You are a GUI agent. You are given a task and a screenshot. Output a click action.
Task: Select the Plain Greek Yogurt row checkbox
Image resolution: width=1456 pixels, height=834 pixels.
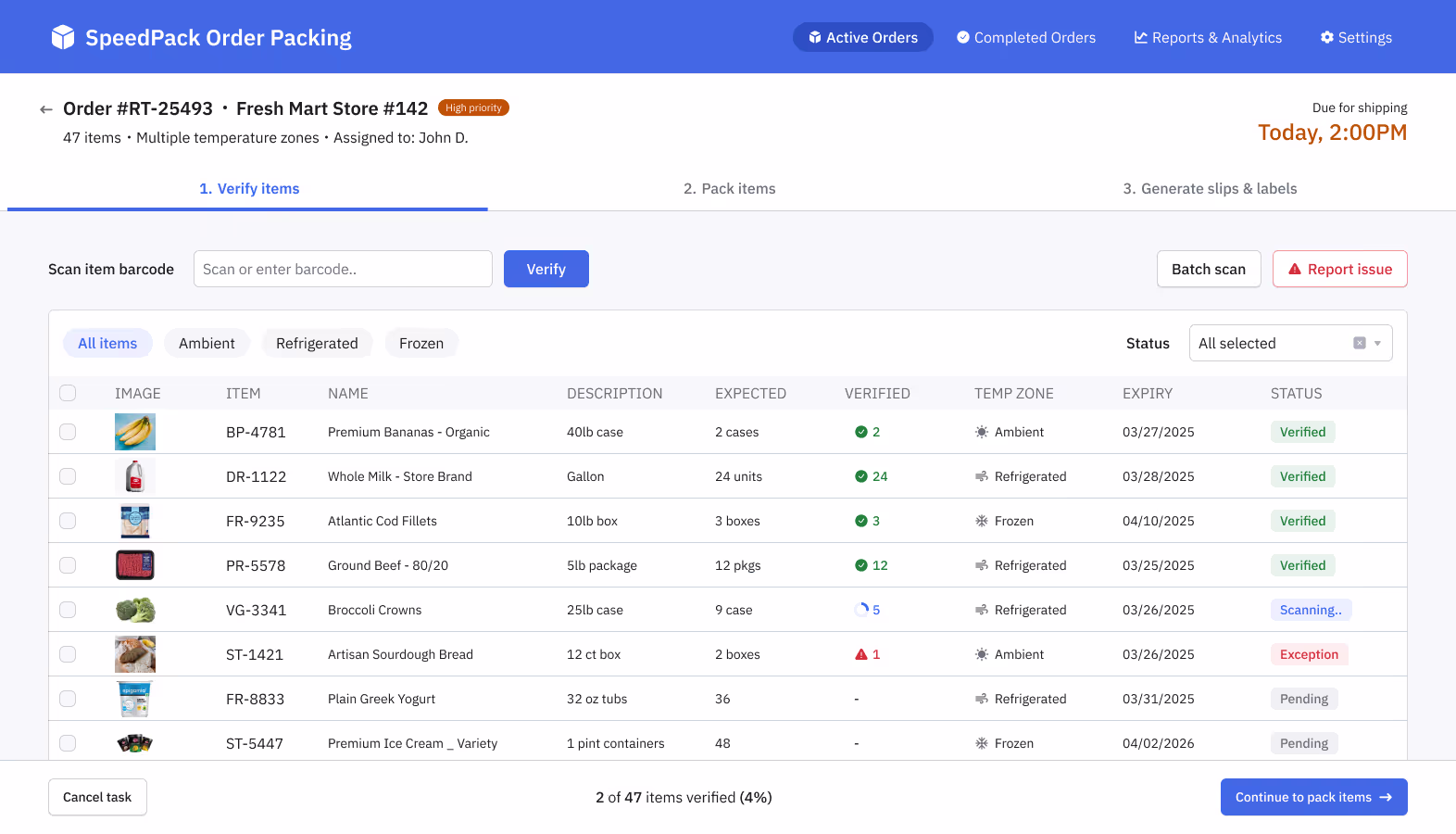(68, 699)
